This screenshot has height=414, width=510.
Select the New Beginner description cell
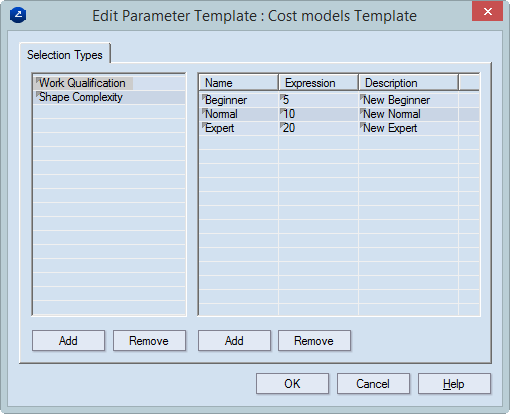click(409, 100)
